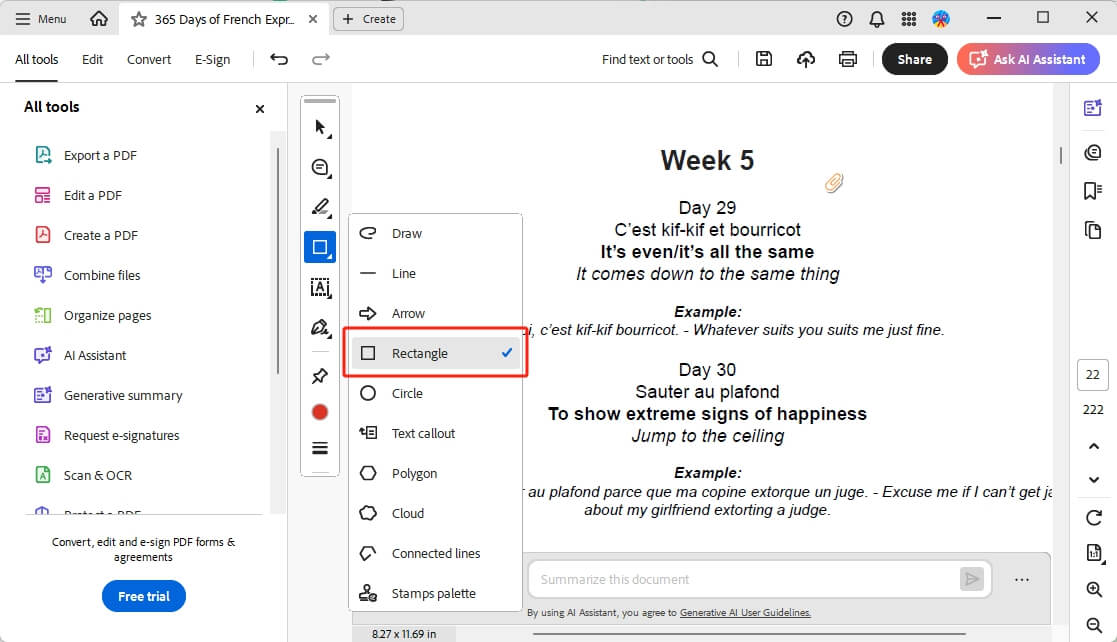Open the shapes tool dropdown in toolbar
Viewport: 1117px width, 642px height.
(x=320, y=247)
